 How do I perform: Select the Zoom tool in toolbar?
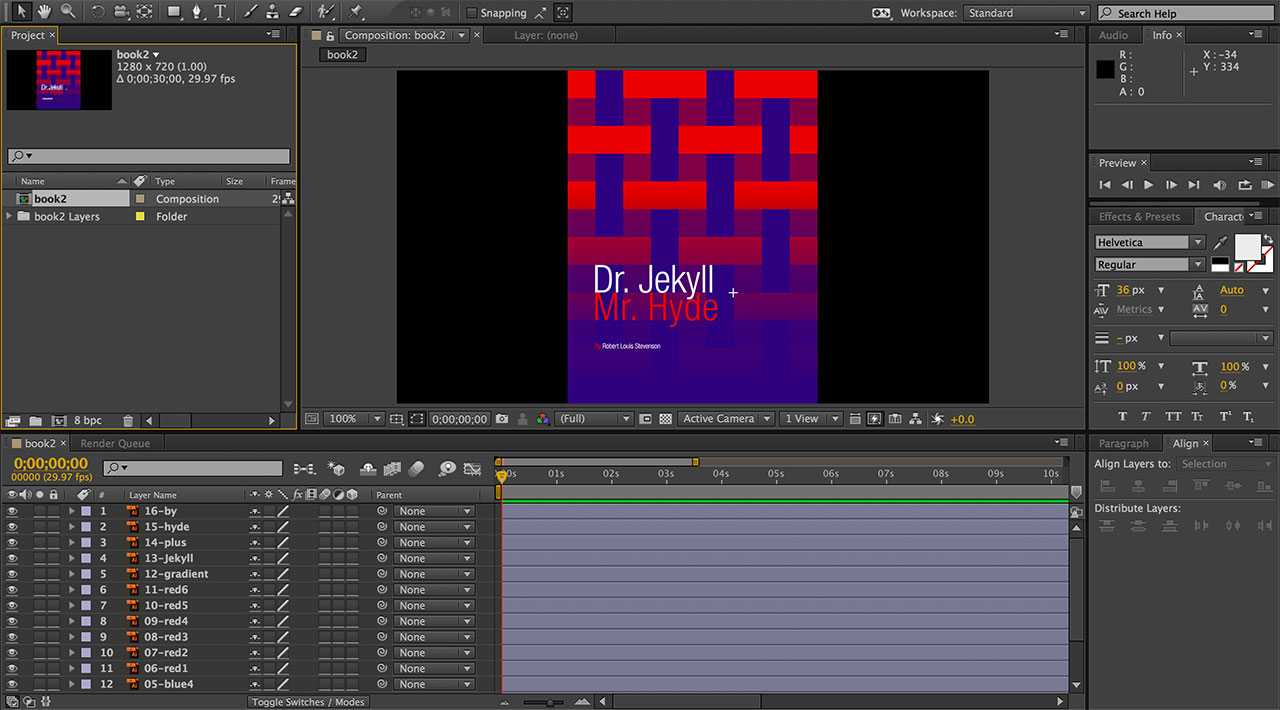68,12
